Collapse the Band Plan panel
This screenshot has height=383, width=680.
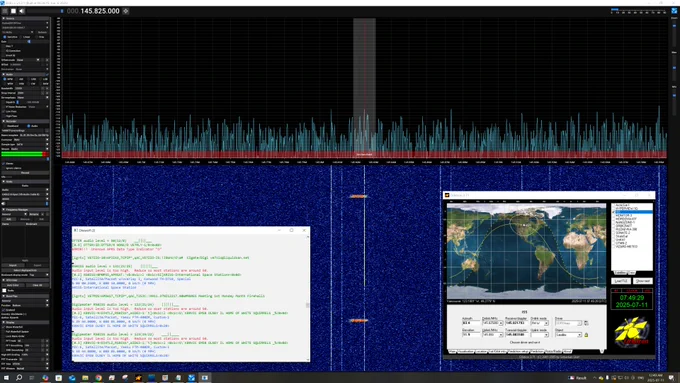(3, 296)
